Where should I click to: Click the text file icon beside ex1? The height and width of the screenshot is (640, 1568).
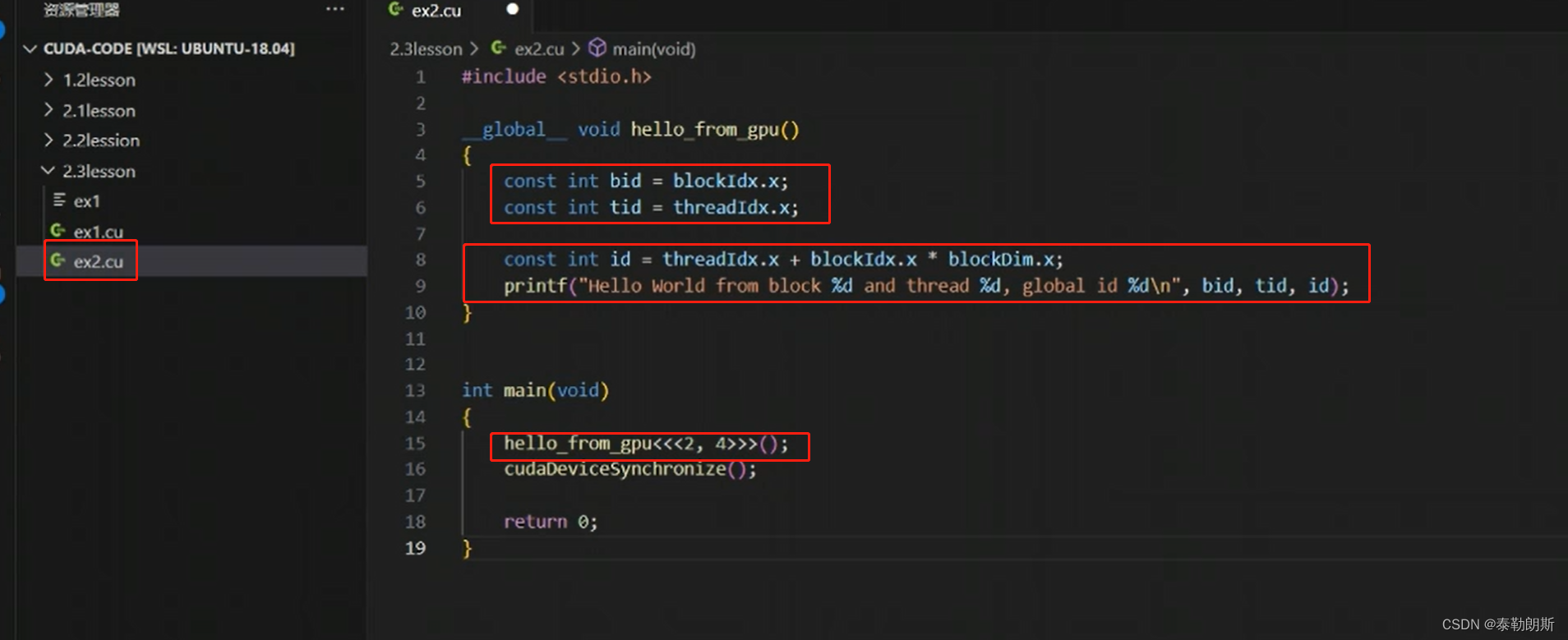coord(59,200)
